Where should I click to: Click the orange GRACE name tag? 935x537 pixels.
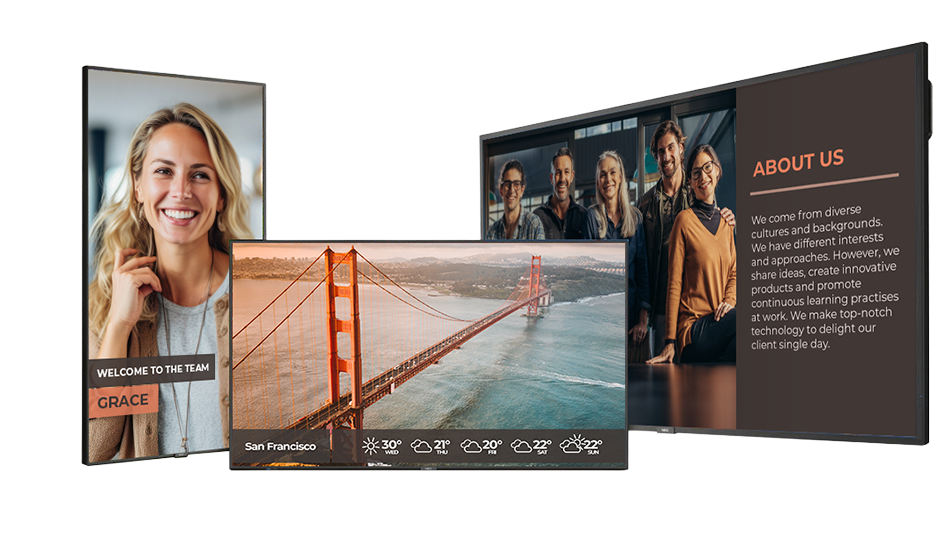123,402
